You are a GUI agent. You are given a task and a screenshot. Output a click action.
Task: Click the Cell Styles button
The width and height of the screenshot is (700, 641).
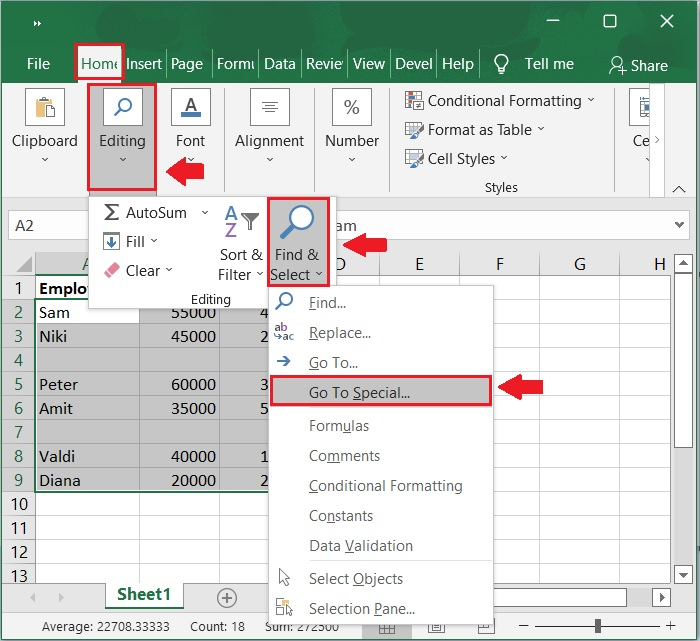(x=458, y=158)
